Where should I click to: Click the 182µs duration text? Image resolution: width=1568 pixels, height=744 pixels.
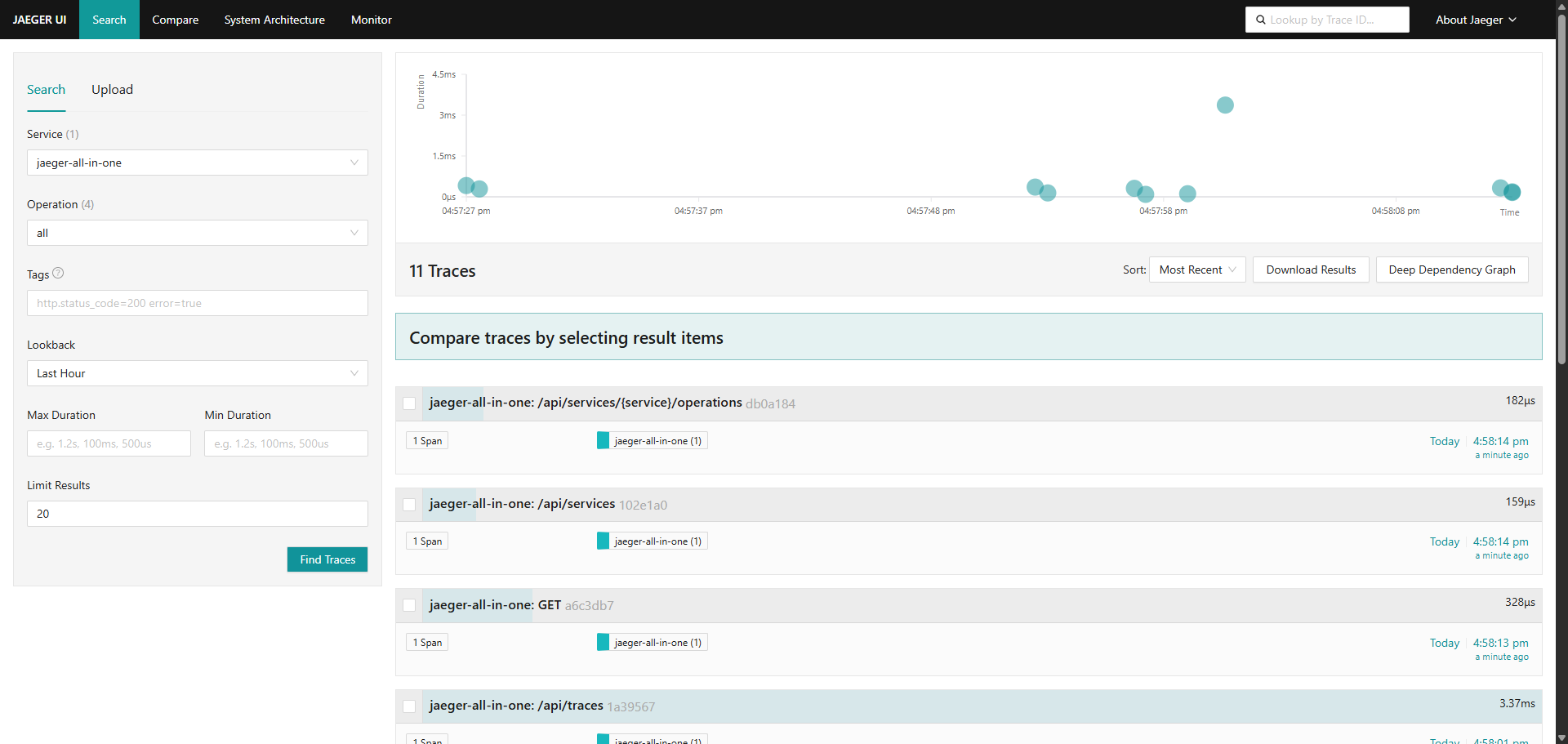[1520, 400]
